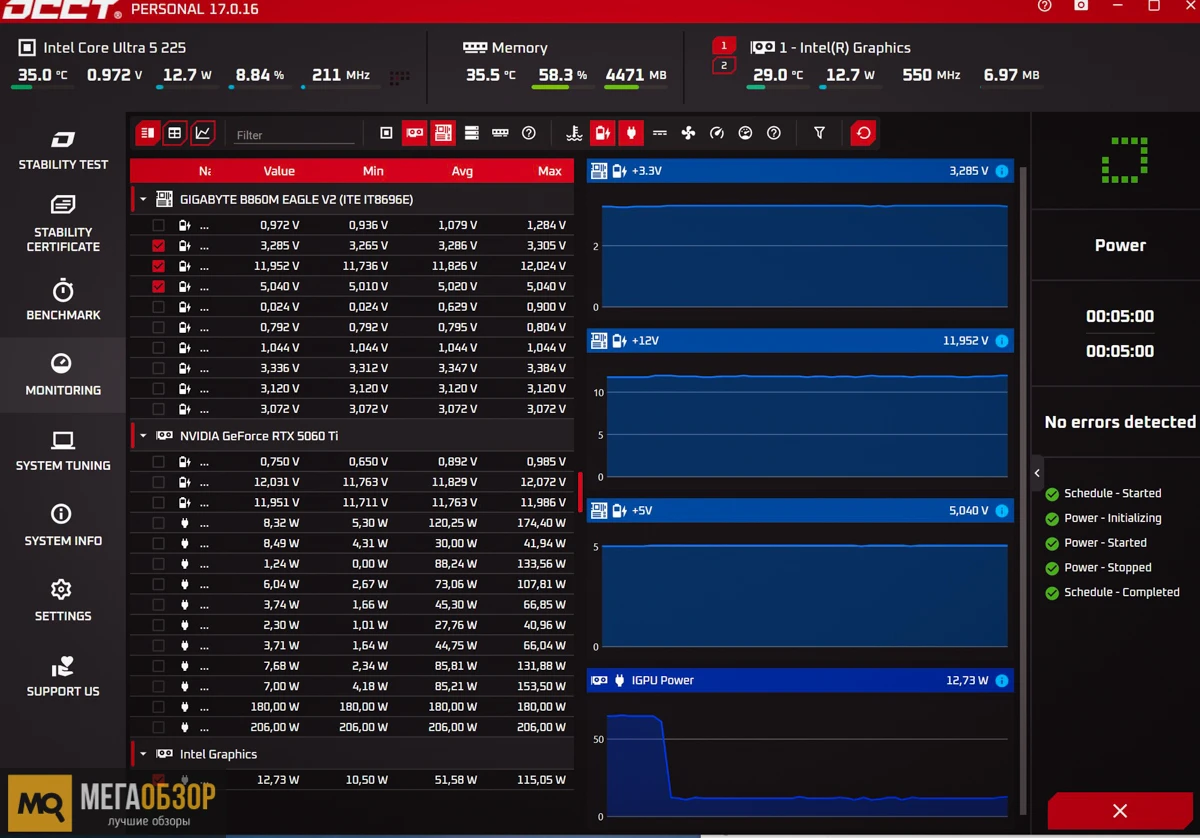The width and height of the screenshot is (1200, 838).
Task: Toggle the usage dial sensor filter
Action: [745, 133]
